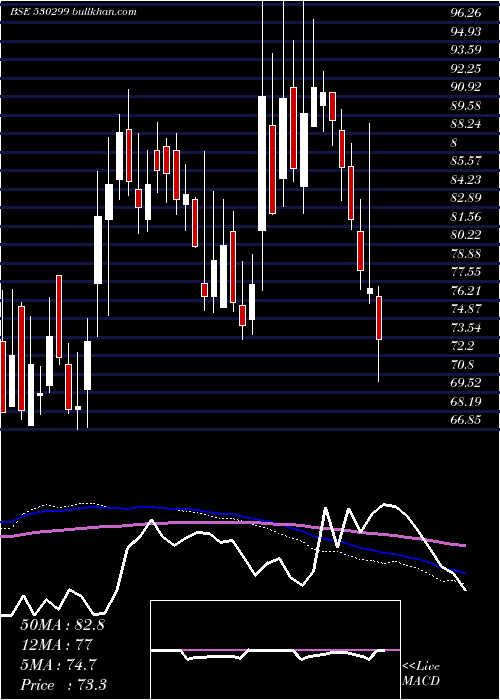Click the 96.26 price axis label
The width and height of the screenshot is (500, 700).
(466, 13)
